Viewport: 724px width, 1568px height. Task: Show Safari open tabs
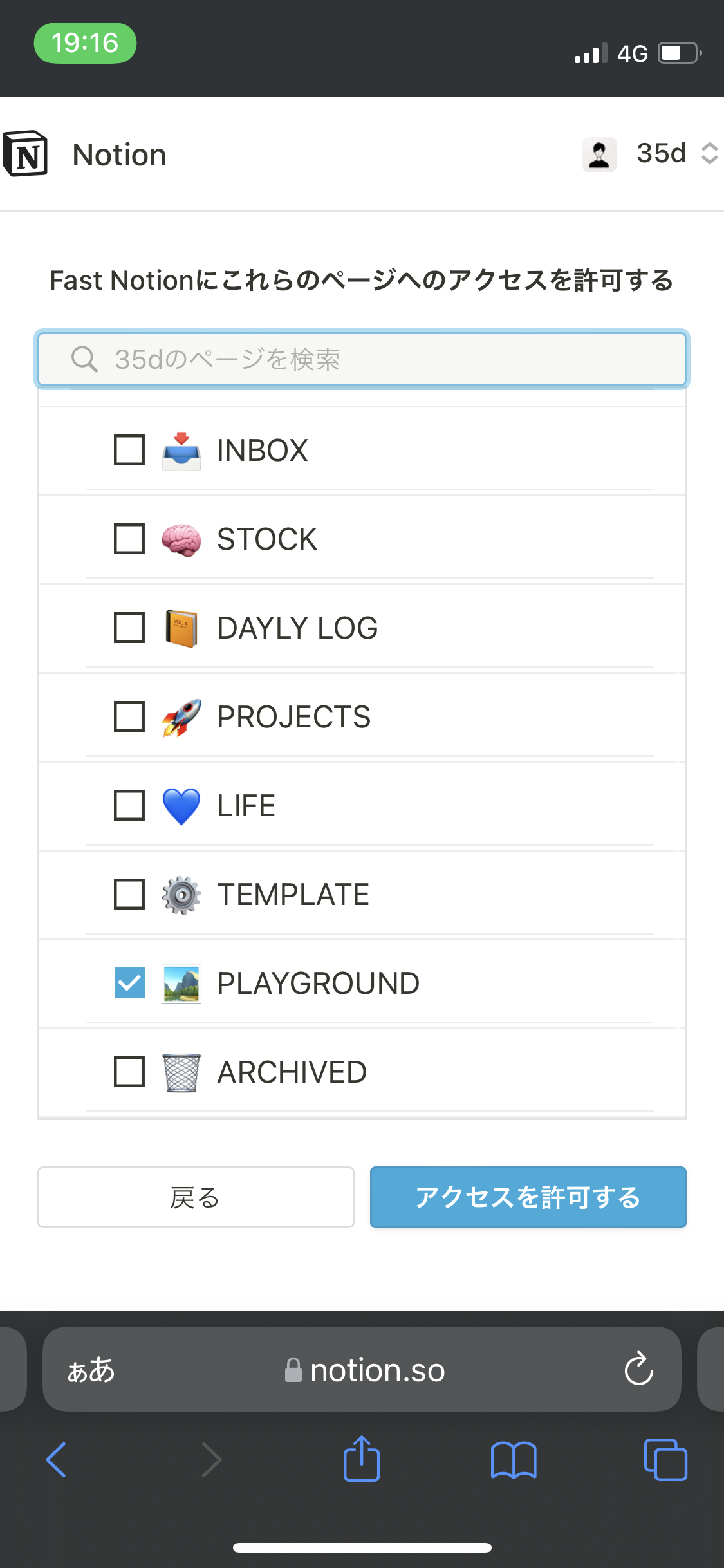click(x=665, y=1460)
